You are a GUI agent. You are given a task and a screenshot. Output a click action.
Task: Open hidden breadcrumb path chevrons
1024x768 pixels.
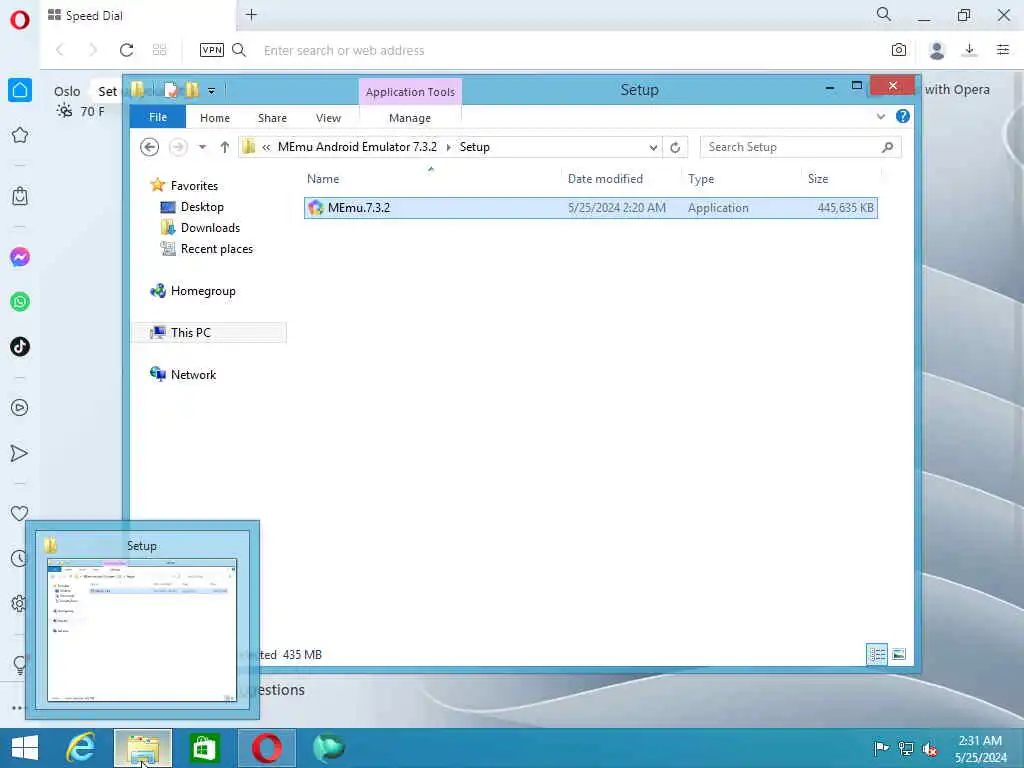point(266,148)
